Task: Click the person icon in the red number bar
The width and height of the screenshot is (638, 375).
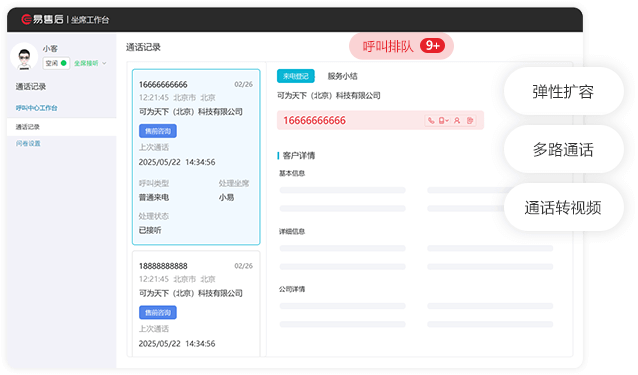Action: [457, 121]
